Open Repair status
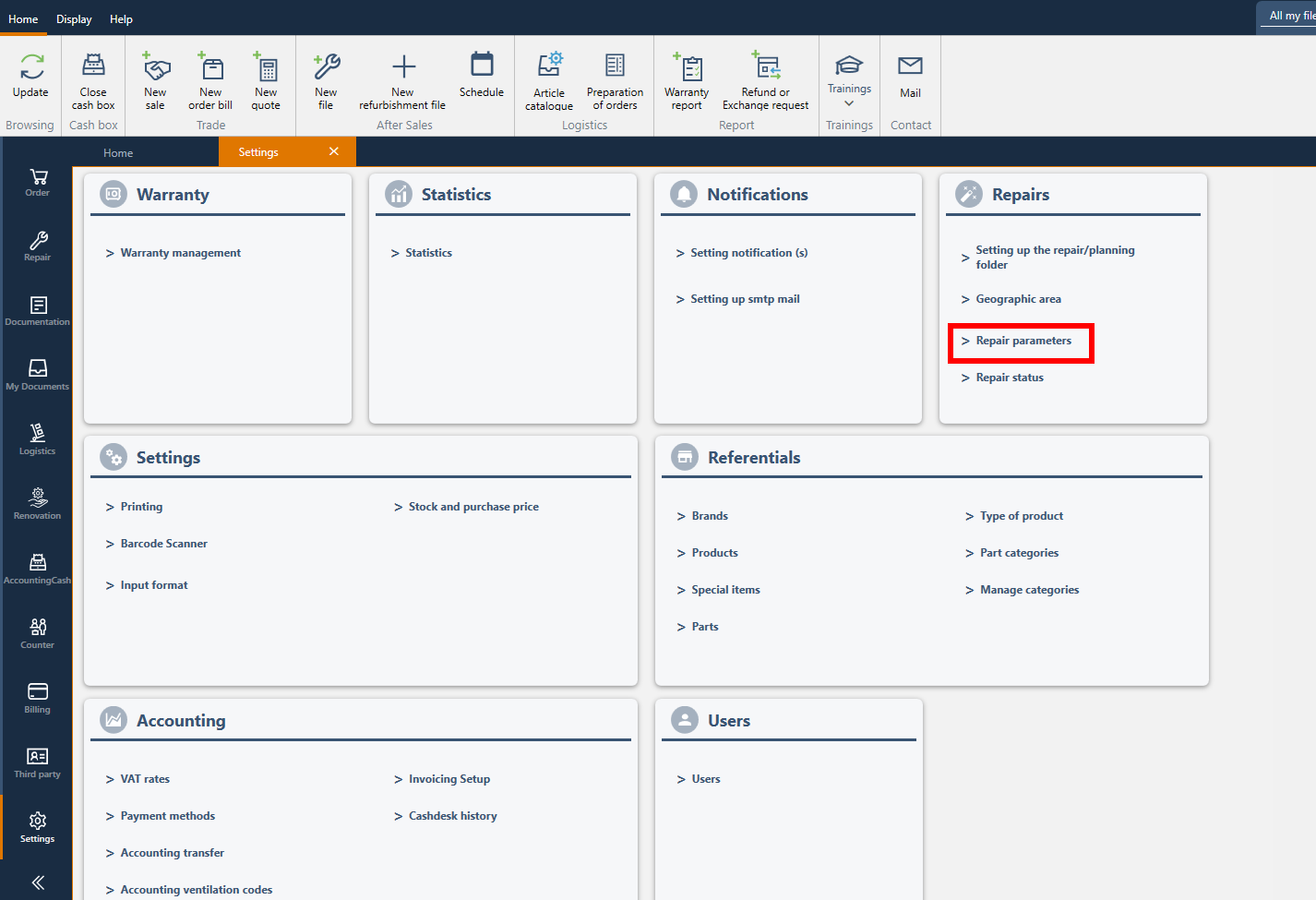This screenshot has width=1316, height=900. (x=1010, y=378)
